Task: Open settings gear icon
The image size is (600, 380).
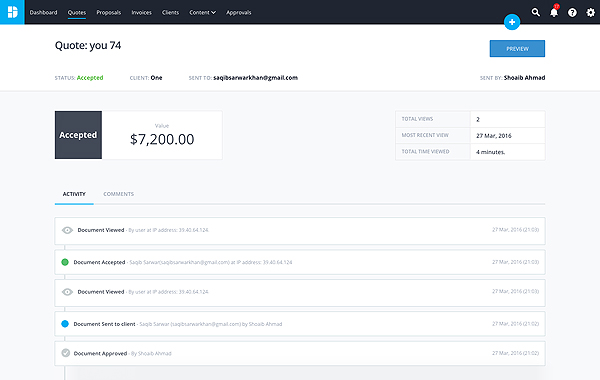Action: pyautogui.click(x=590, y=13)
